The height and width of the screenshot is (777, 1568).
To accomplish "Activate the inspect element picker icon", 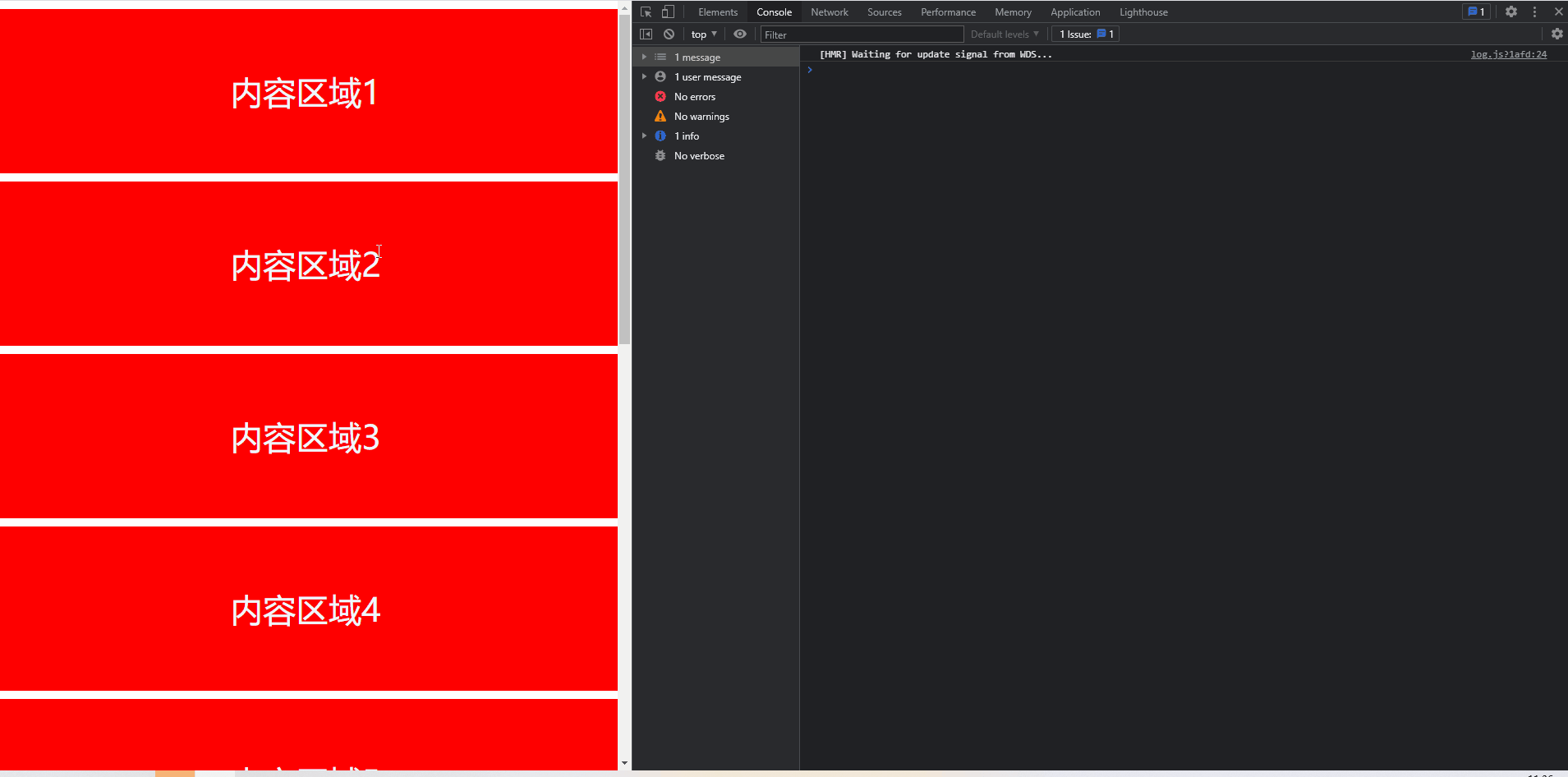I will [x=646, y=11].
